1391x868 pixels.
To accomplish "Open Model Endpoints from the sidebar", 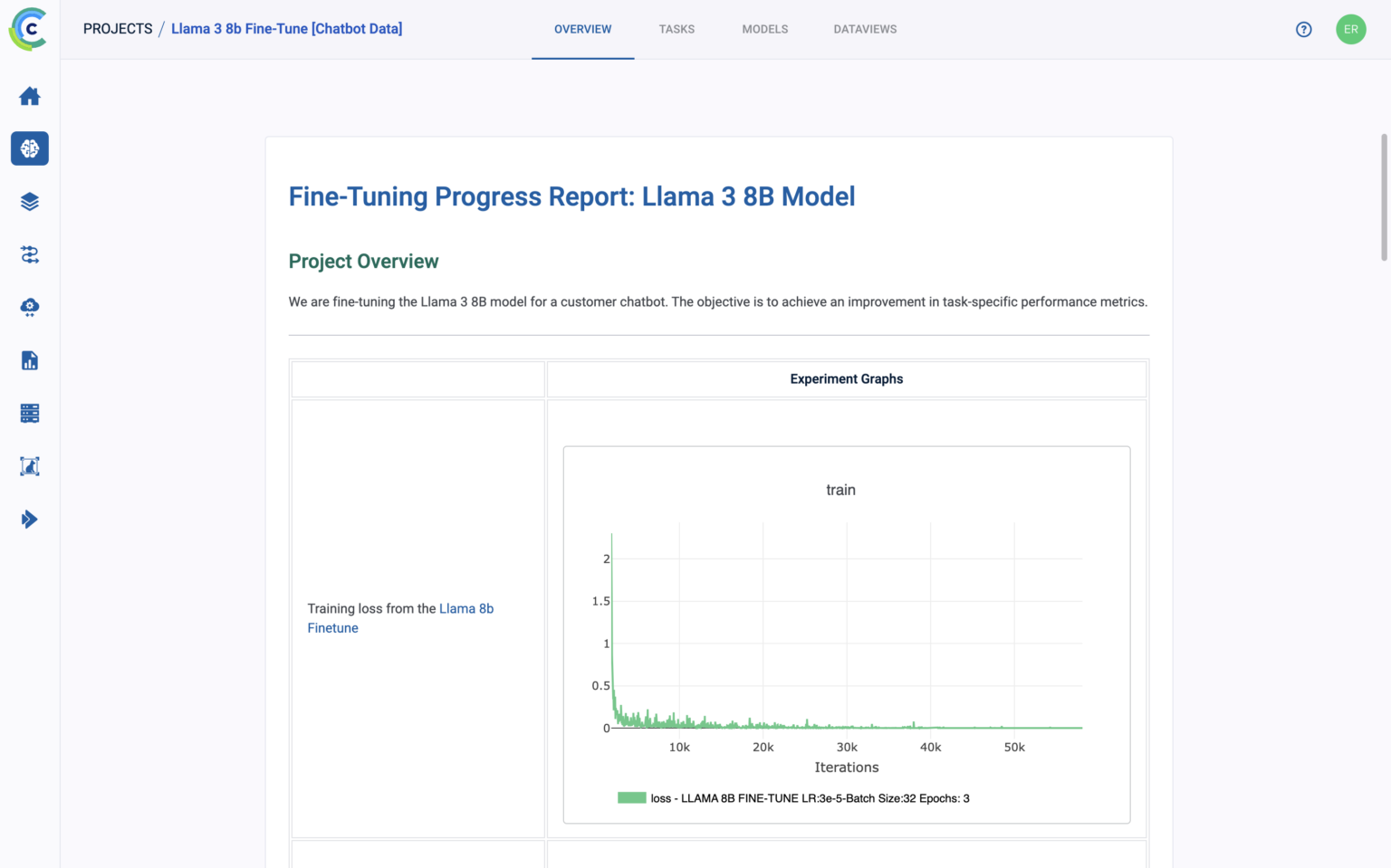I will (30, 308).
